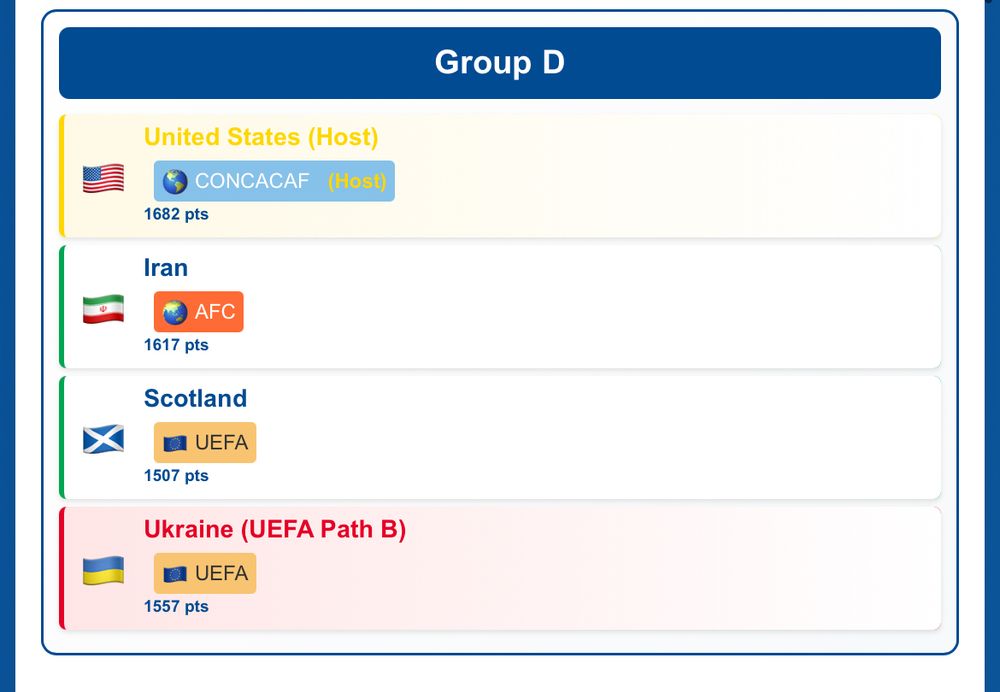Select the CONCACAF confederation badge
The height and width of the screenshot is (692, 1000).
pyautogui.click(x=273, y=181)
